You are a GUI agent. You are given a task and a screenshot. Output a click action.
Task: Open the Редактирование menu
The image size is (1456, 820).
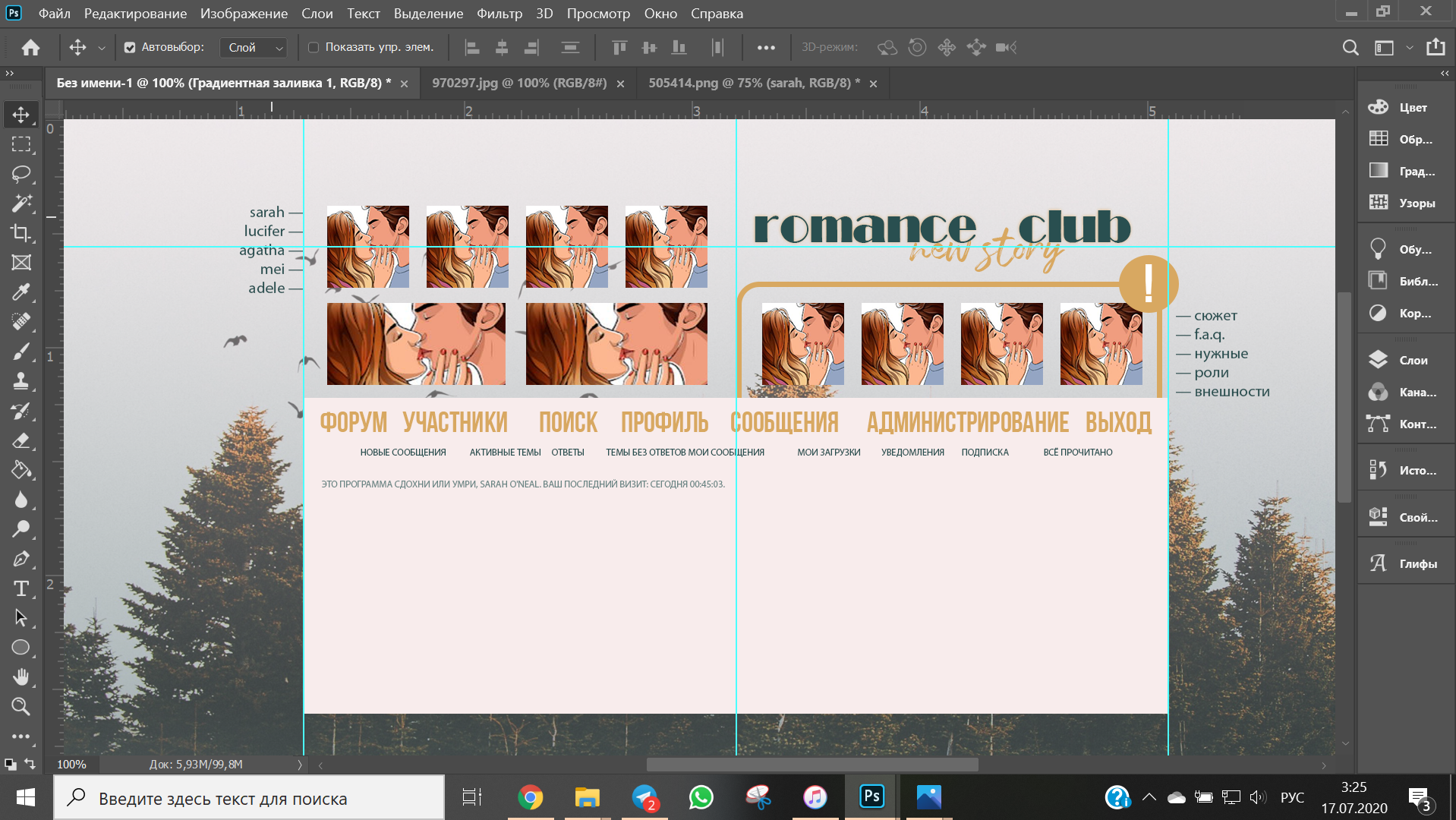tap(135, 14)
